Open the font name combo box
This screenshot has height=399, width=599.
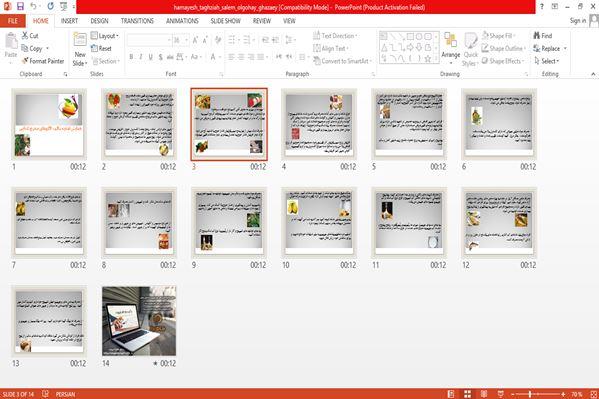149,40
